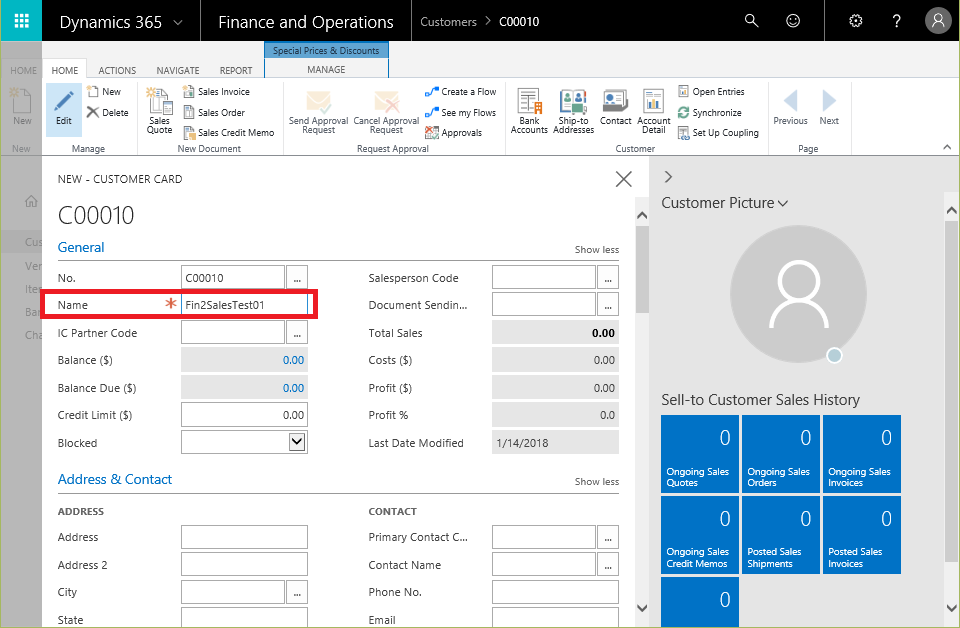The image size is (960, 628).
Task: Open the help question mark icon
Action: [x=896, y=21]
